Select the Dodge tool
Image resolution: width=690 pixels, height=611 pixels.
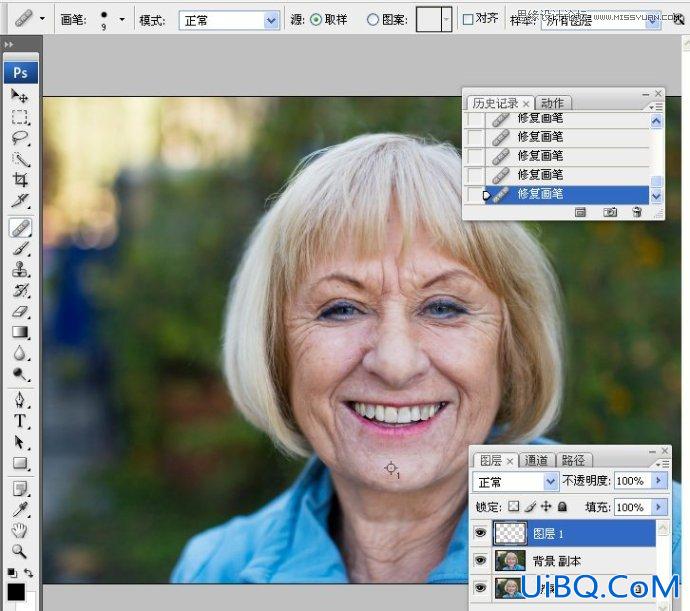[x=19, y=374]
